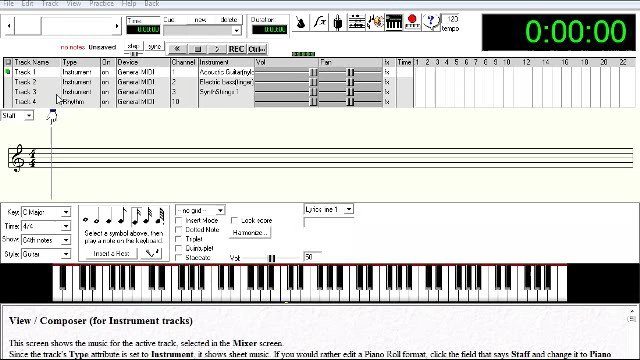Select the eighth note symbol
Image resolution: width=640 pixels, height=360 pixels.
tap(122, 216)
